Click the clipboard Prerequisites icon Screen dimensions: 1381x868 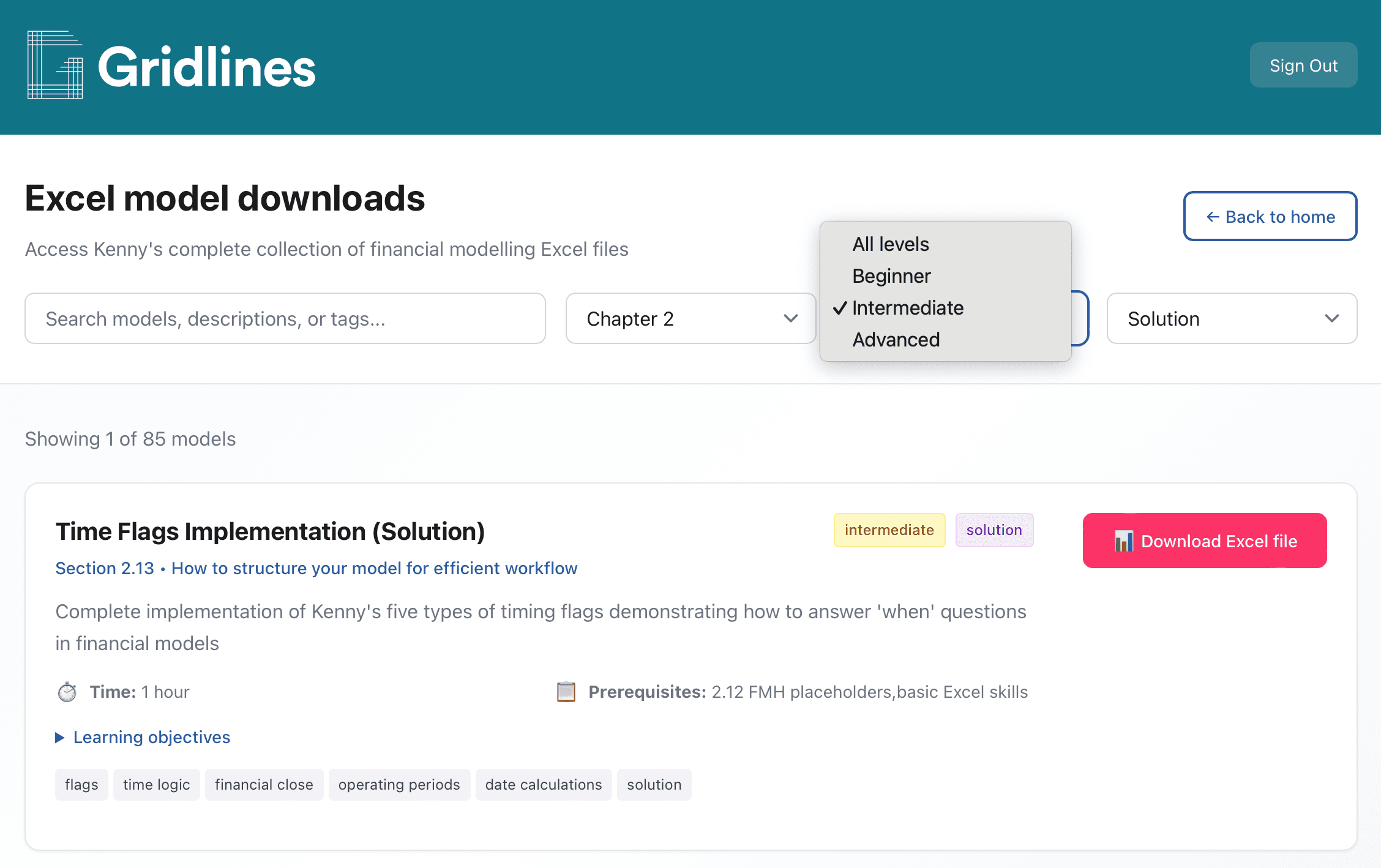click(566, 692)
